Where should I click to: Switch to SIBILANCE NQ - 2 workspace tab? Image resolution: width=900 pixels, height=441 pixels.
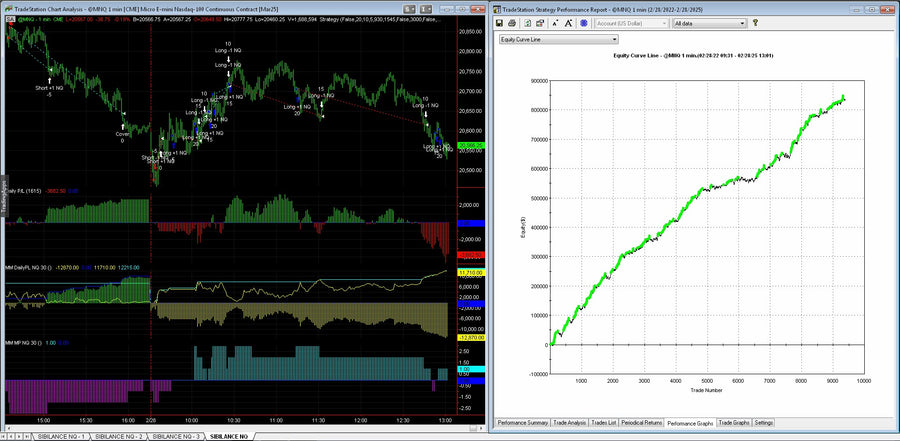(119, 437)
